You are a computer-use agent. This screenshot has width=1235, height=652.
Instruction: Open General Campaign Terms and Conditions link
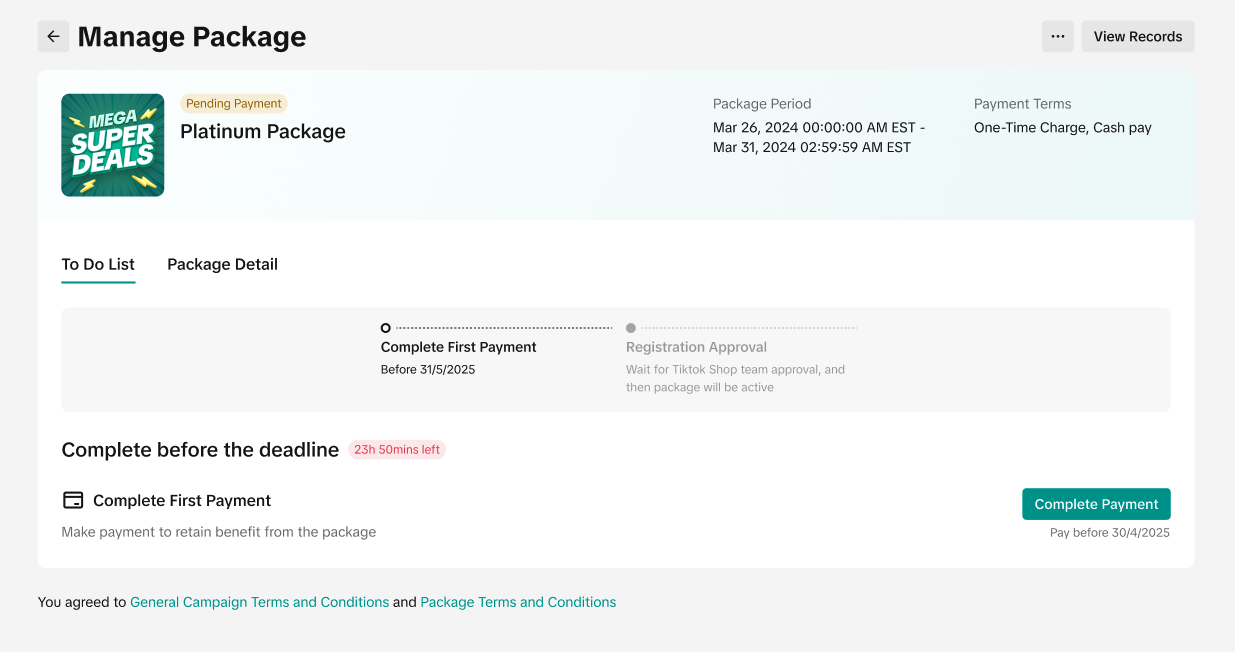(x=259, y=602)
